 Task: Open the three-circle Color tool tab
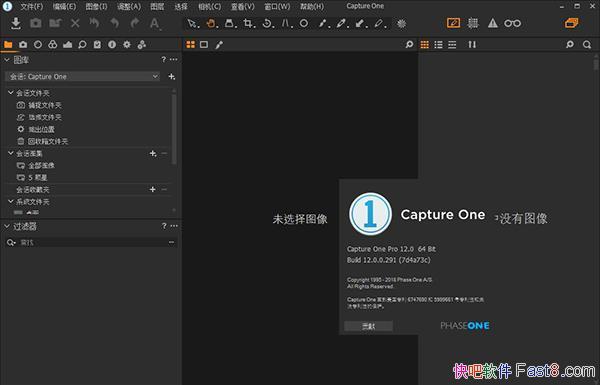53,45
